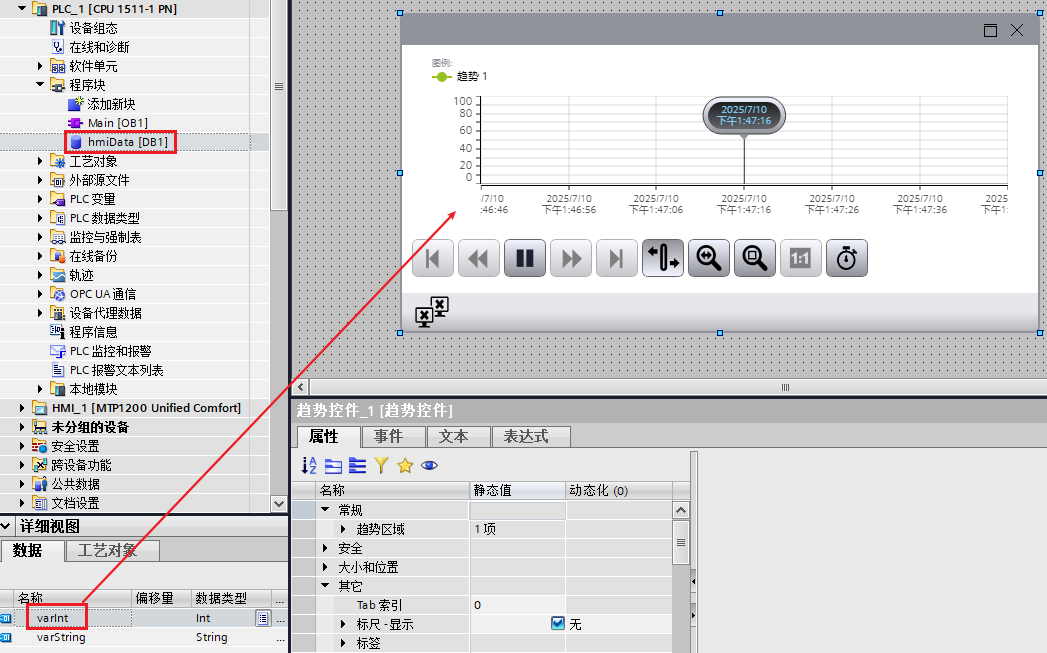Image resolution: width=1047 pixels, height=653 pixels.
Task: Click the alphabetical sort icon in properties
Action: click(309, 465)
